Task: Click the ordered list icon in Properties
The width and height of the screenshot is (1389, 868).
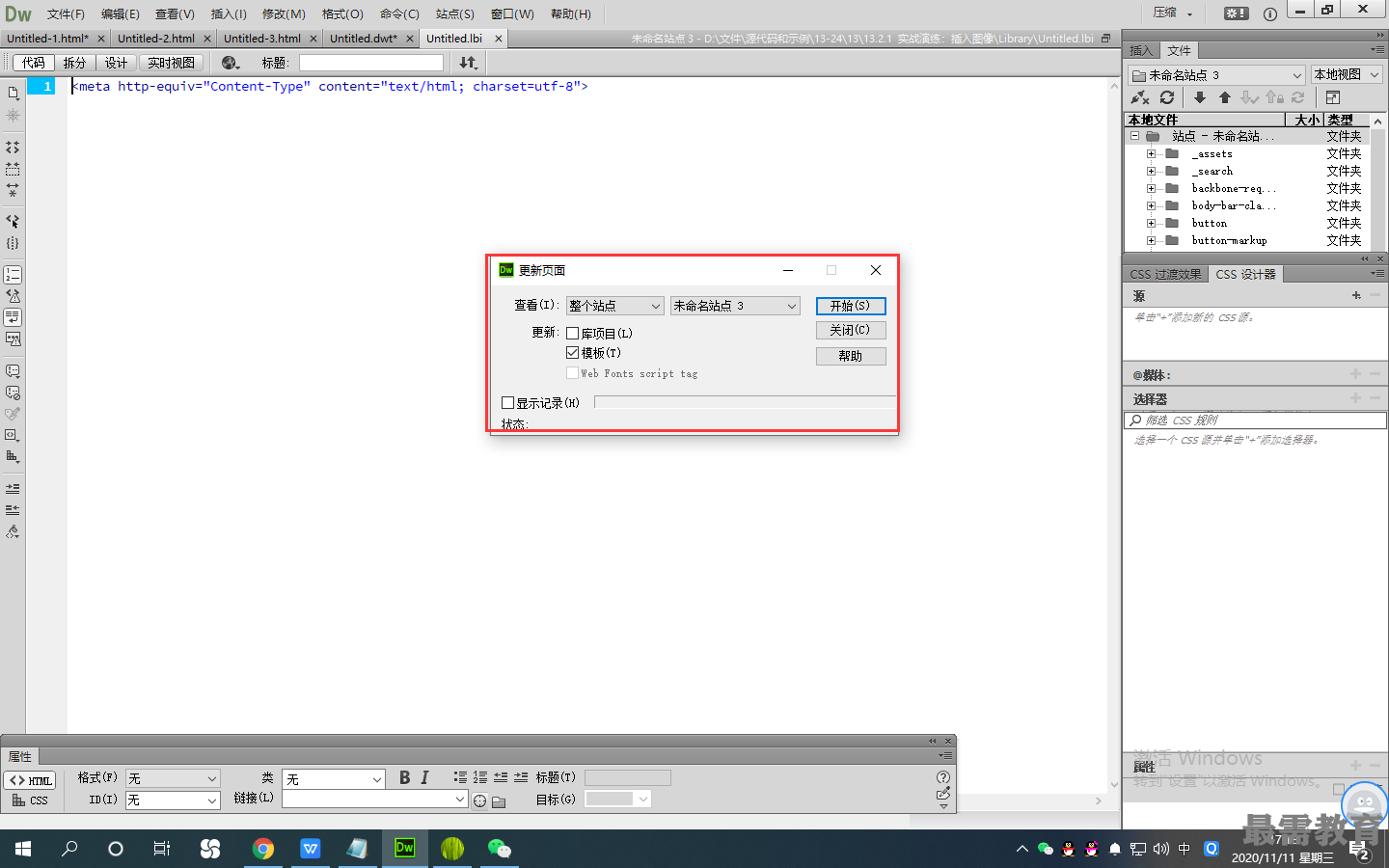Action: (480, 777)
